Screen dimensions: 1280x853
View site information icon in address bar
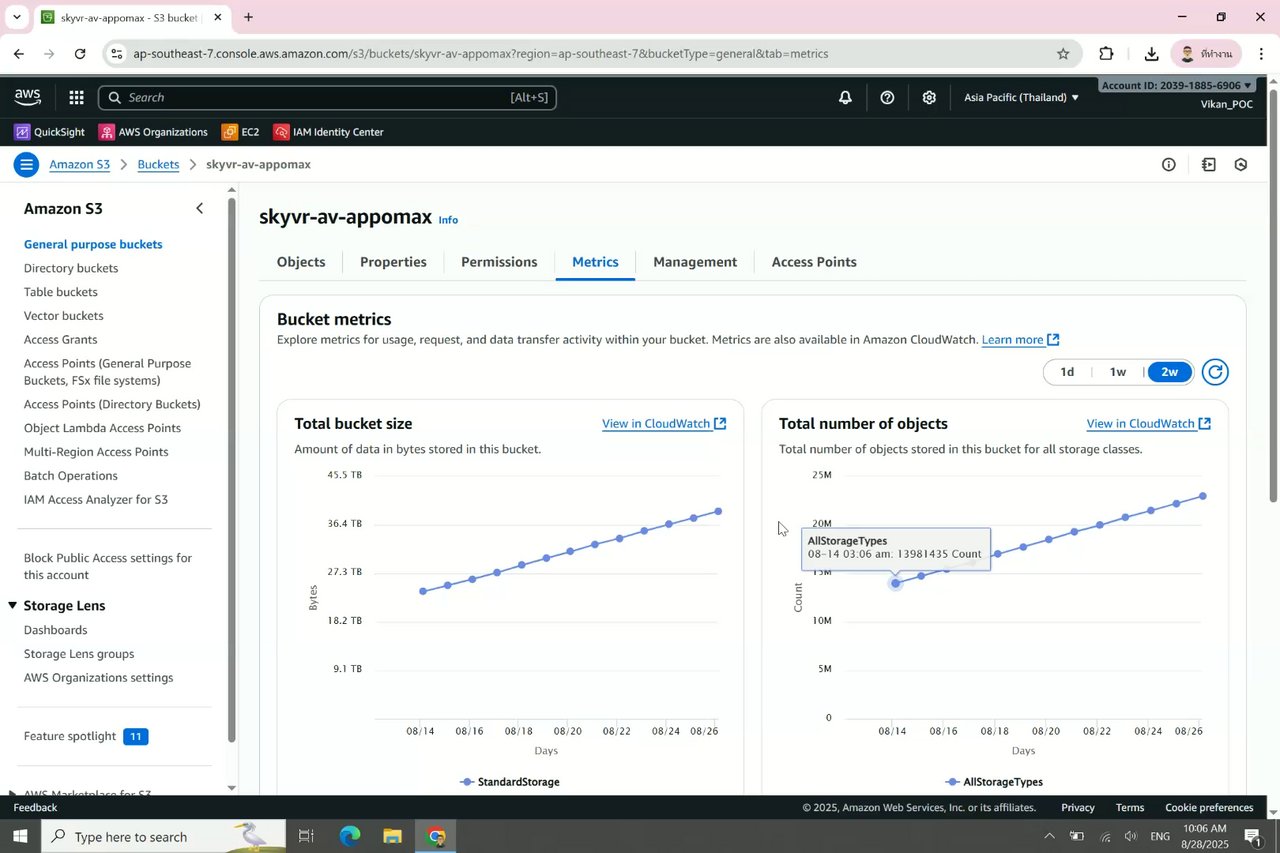click(x=117, y=54)
